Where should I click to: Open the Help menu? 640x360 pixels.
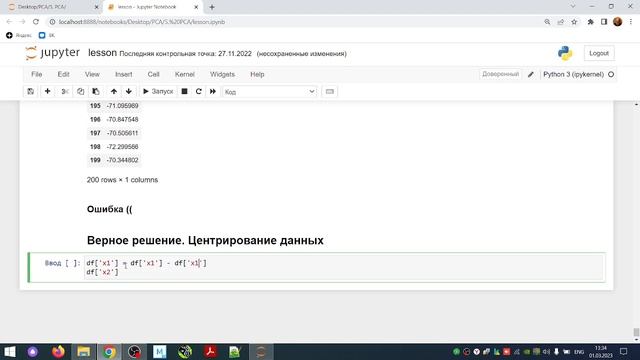click(257, 74)
